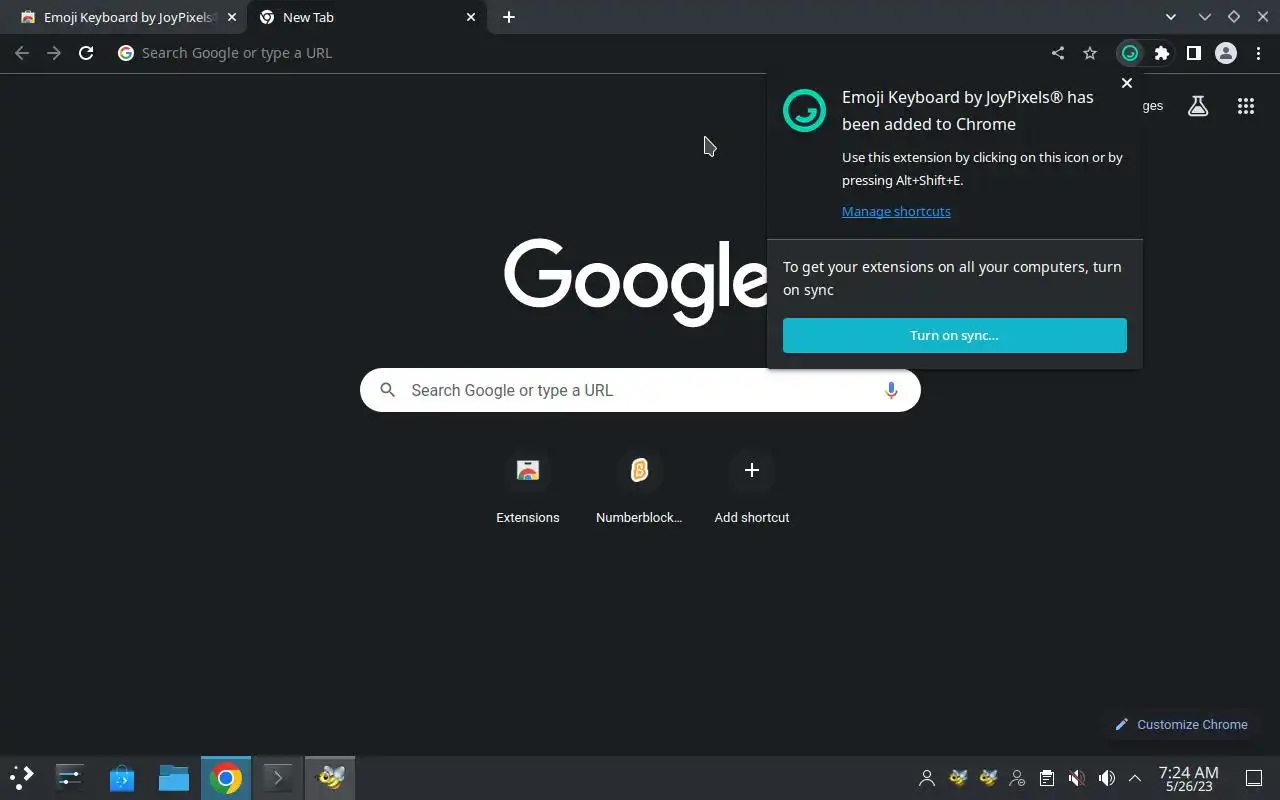Click the magnifier icon in the search box
The width and height of the screenshot is (1280, 800).
pyautogui.click(x=388, y=390)
